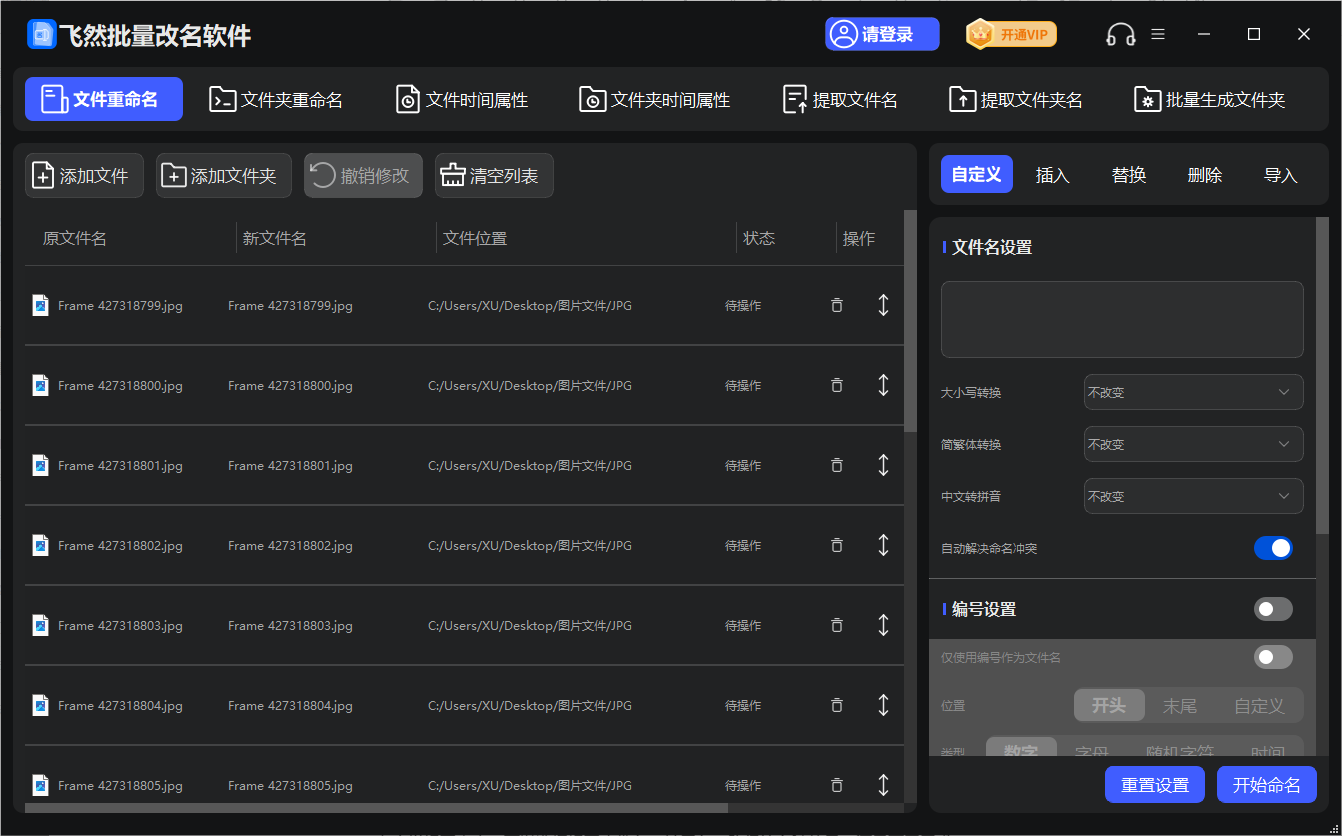Toggle 仅使用编号作为文件名 switch
Viewport: 1342px width, 836px height.
click(x=1272, y=657)
